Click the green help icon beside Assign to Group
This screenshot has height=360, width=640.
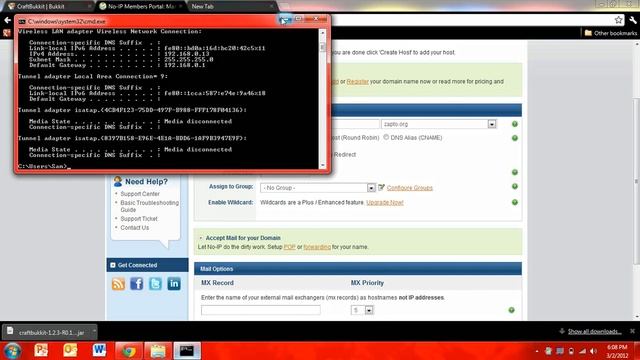[515, 187]
